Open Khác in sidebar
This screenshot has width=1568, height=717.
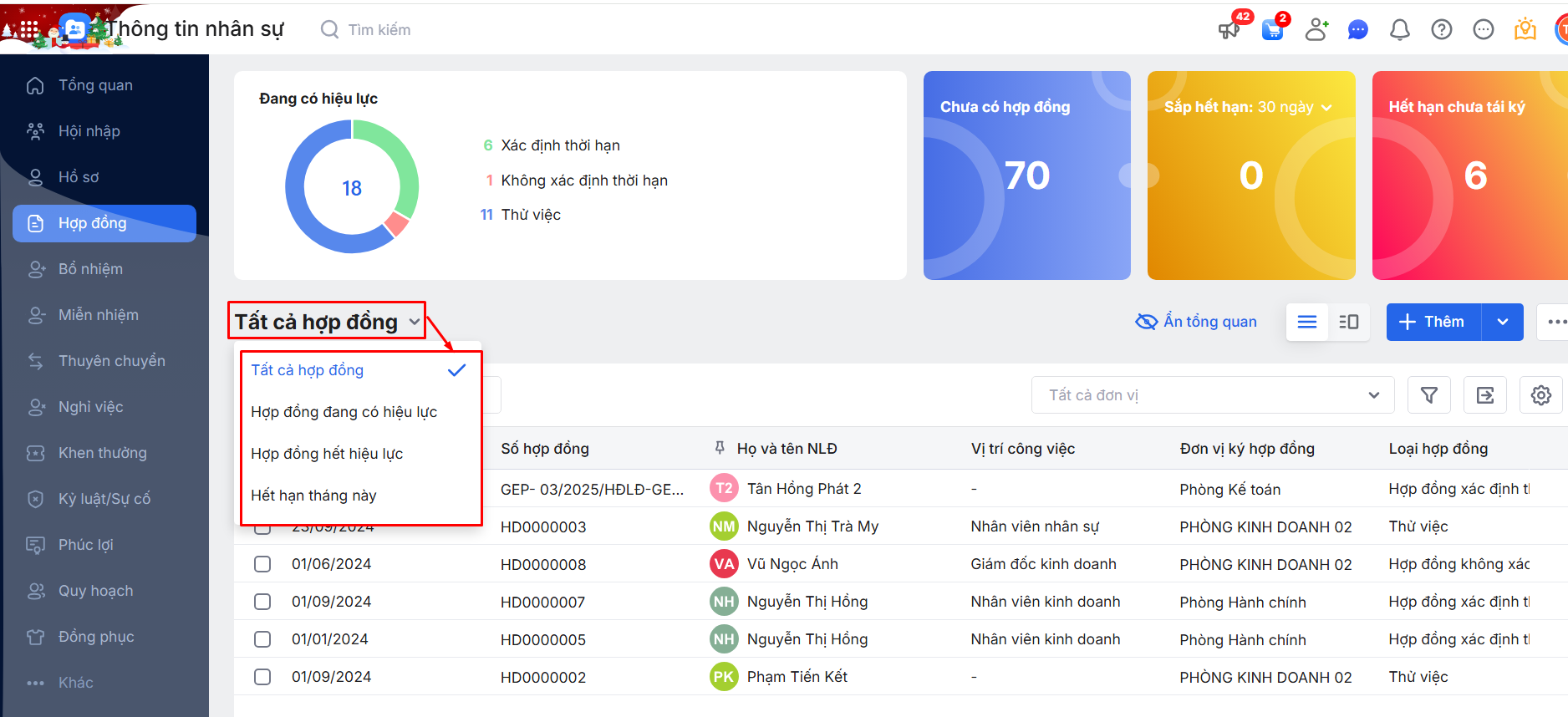coord(104,683)
